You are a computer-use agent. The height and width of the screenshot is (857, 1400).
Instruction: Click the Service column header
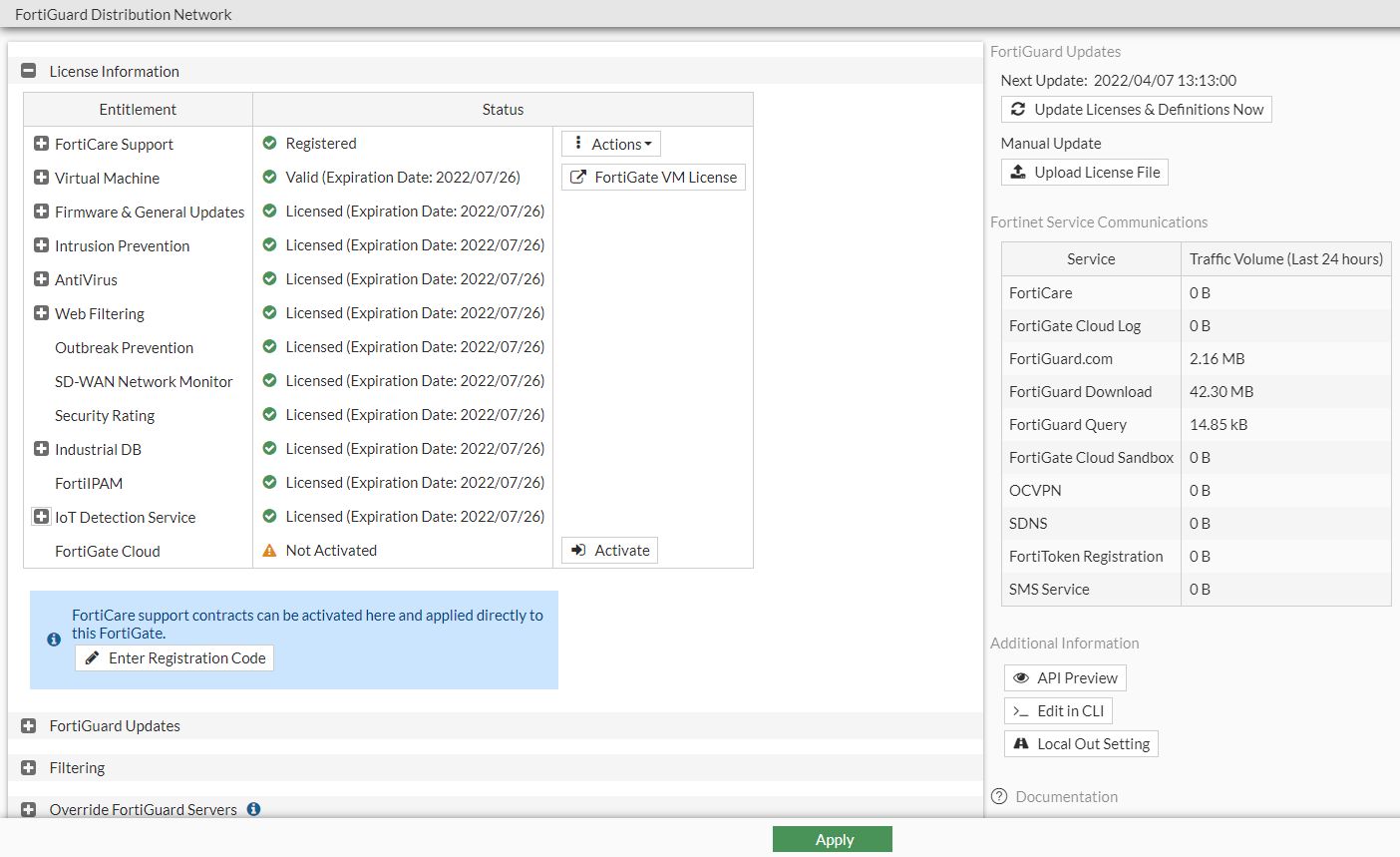(x=1091, y=259)
